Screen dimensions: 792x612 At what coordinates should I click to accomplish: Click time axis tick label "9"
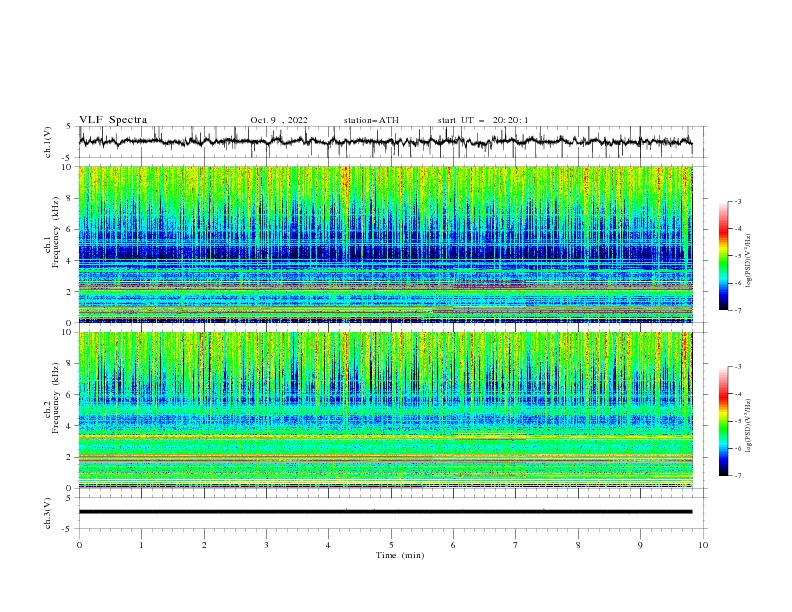(640, 545)
